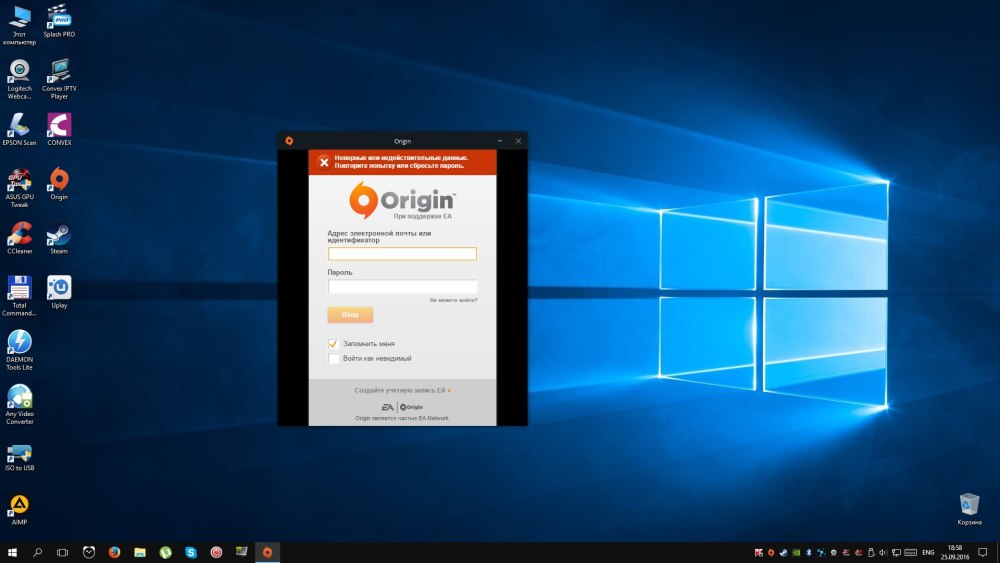1000x563 pixels.
Task: Click the red record taskbar icon
Action: click(216, 552)
